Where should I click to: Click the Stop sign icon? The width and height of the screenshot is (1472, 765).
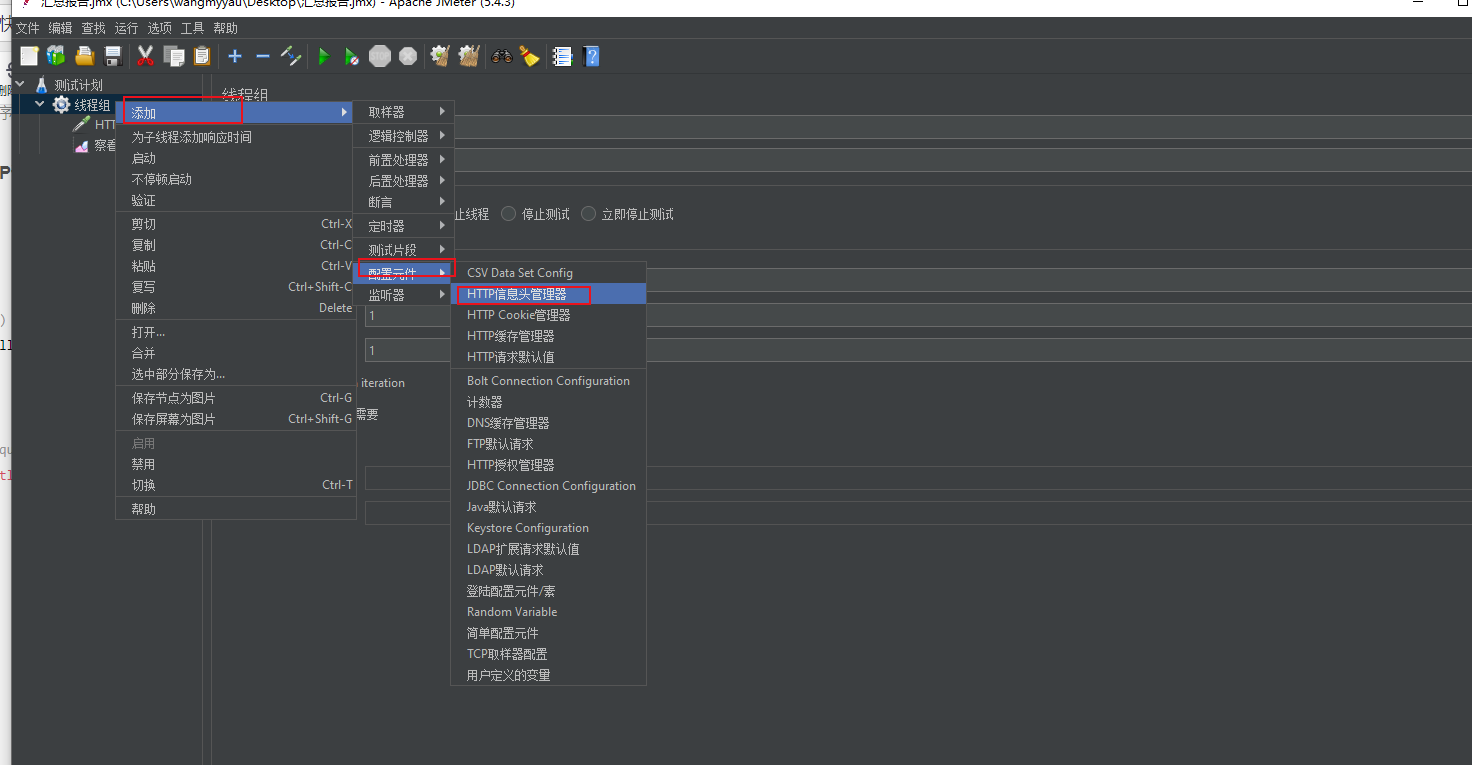[x=380, y=57]
